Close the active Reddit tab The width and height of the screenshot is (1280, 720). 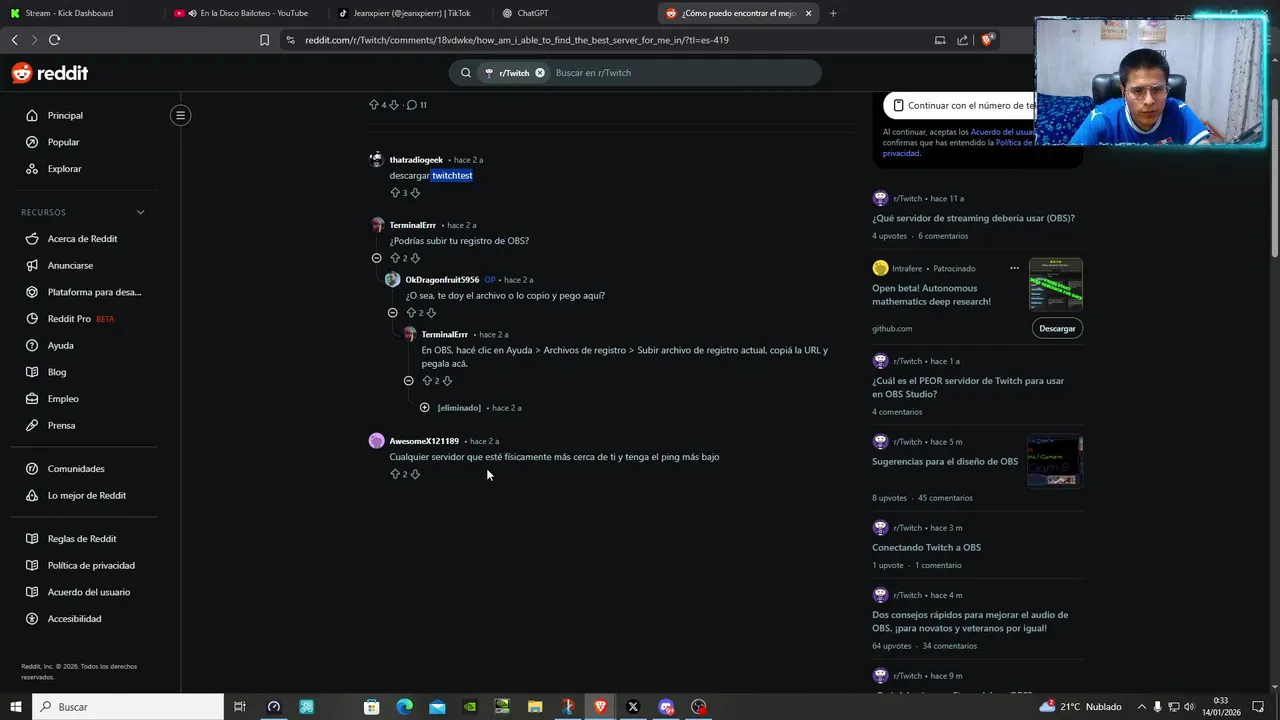pos(808,13)
